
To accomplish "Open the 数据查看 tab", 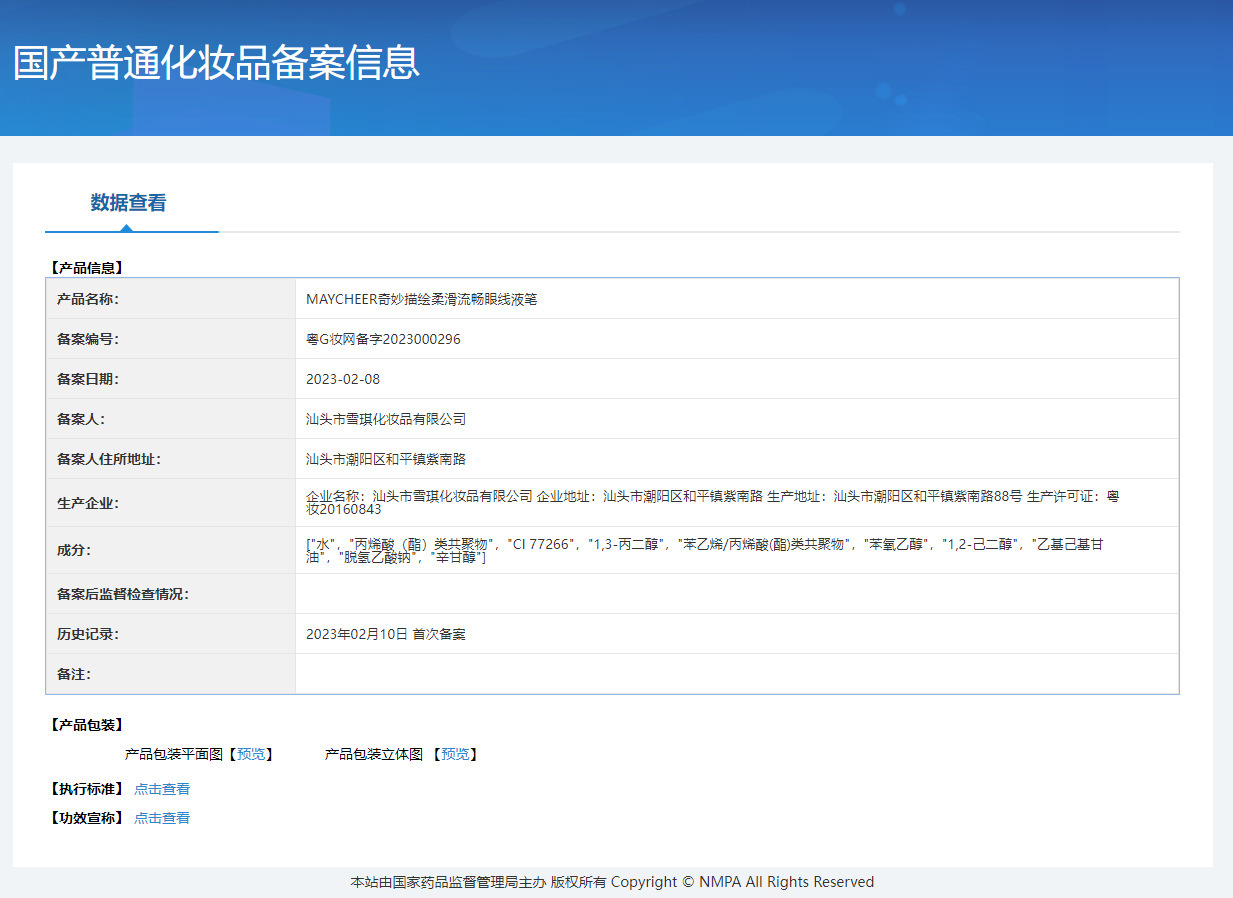I will pos(129,203).
